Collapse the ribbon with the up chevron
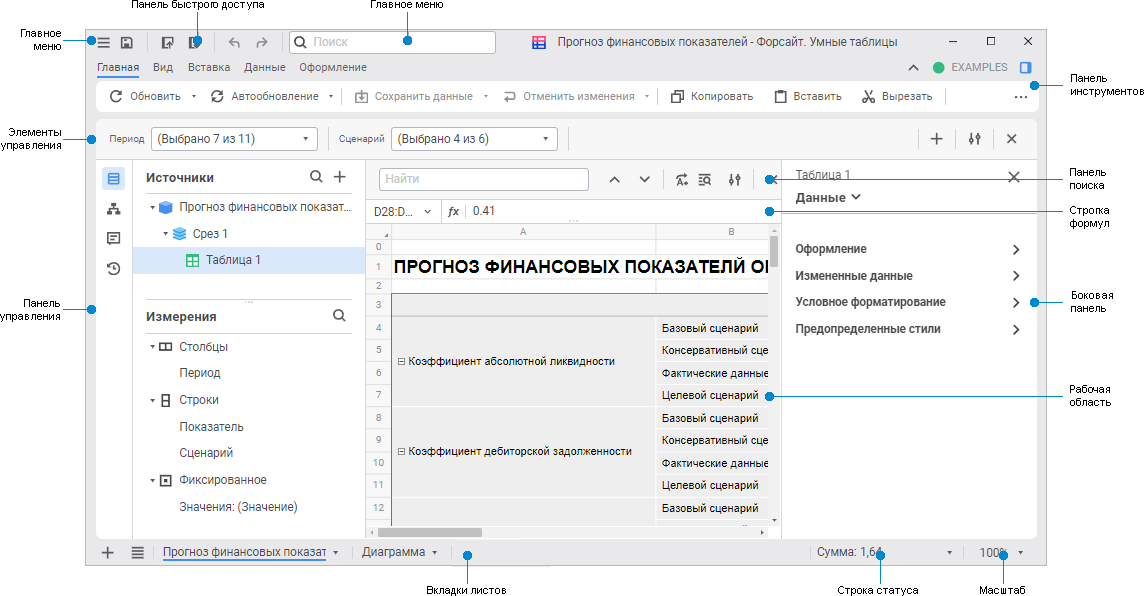The width and height of the screenshot is (1144, 596). tap(913, 67)
